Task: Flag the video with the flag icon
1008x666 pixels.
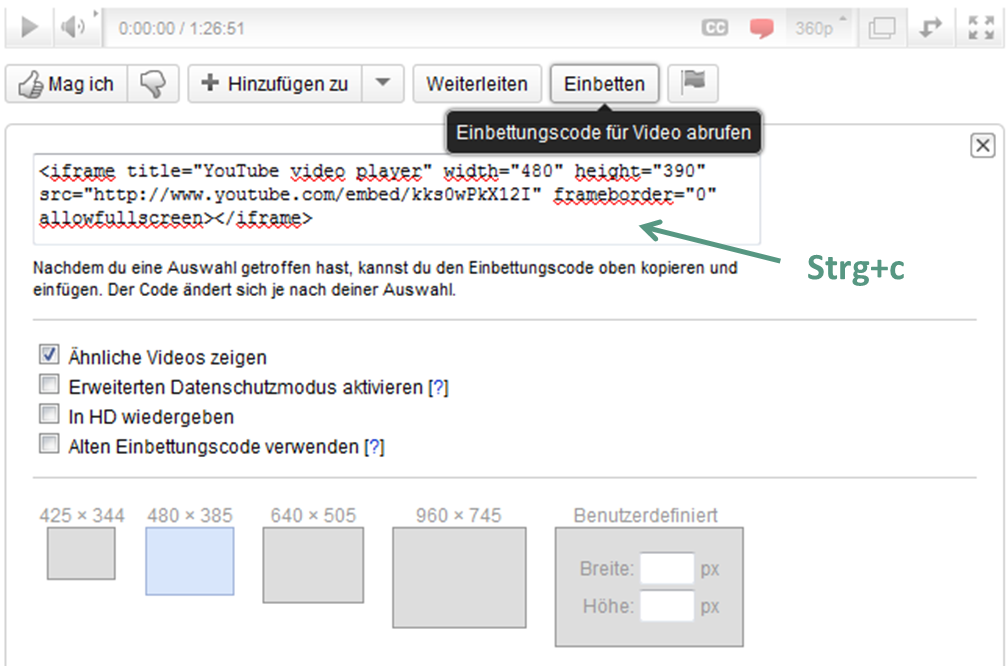Action: (x=693, y=83)
